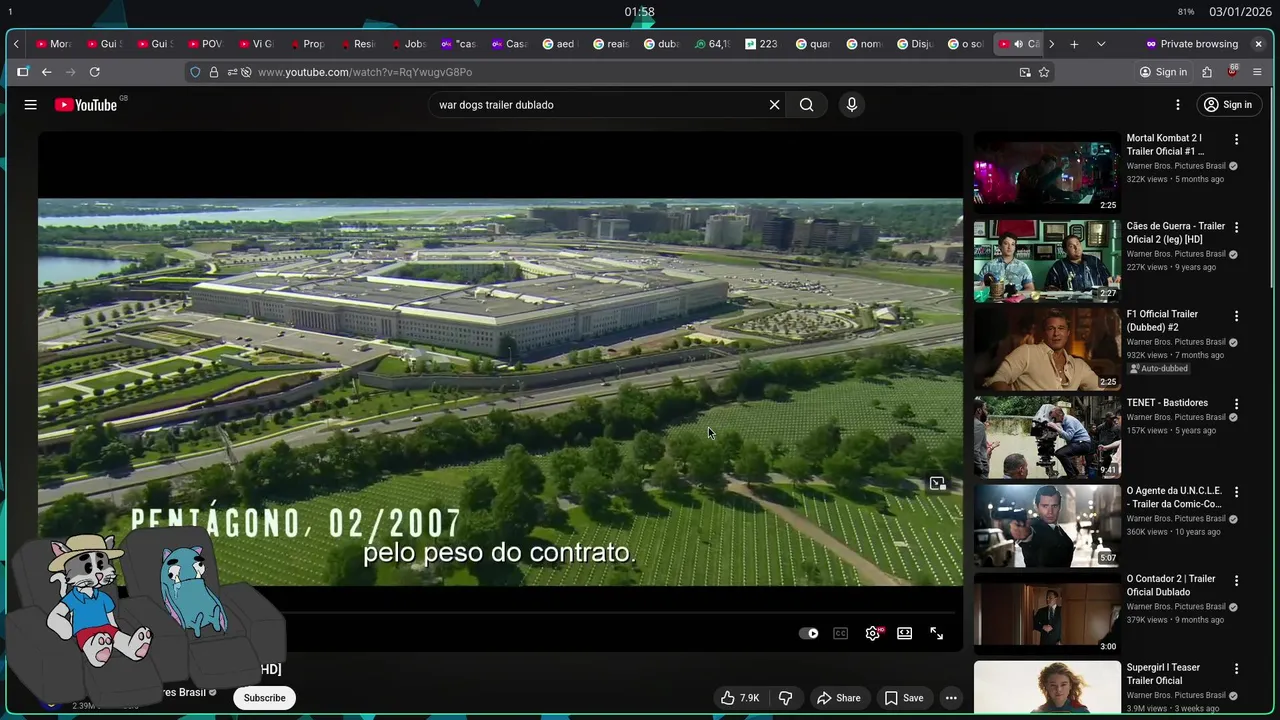Screen dimensions: 1280x720
Task: Open options for O Contador 2 video
Action: [x=1236, y=580]
